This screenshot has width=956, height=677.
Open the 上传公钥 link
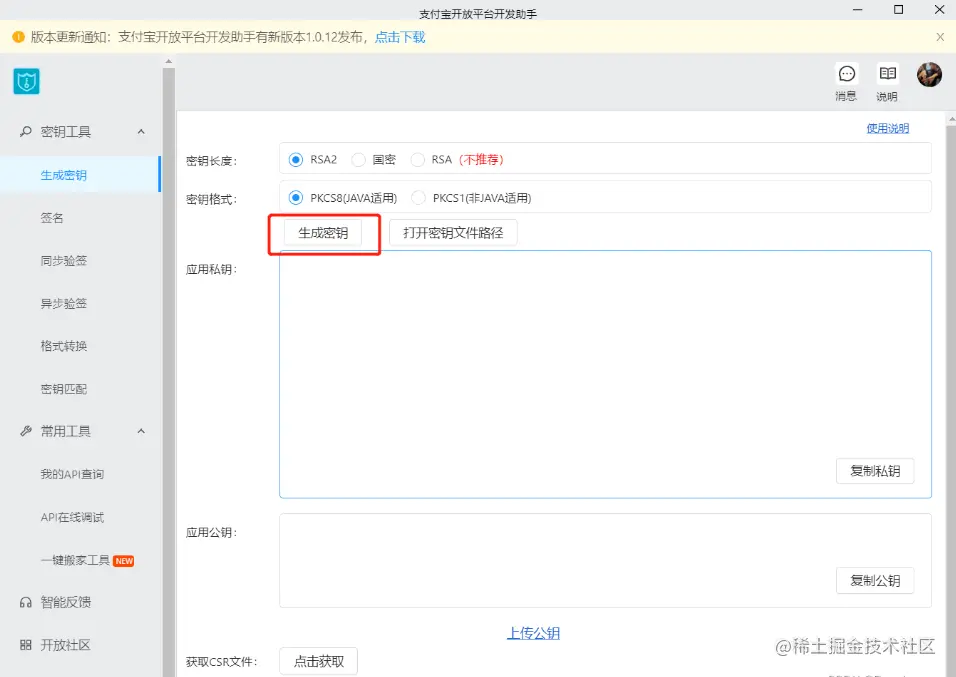pyautogui.click(x=533, y=633)
